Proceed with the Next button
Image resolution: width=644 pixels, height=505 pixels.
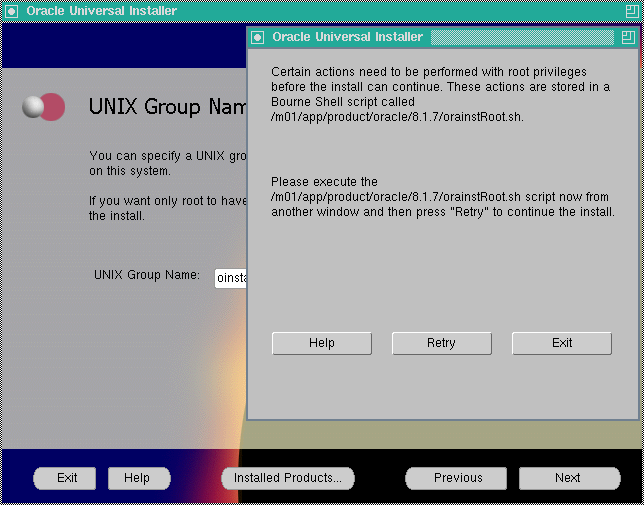point(567,478)
